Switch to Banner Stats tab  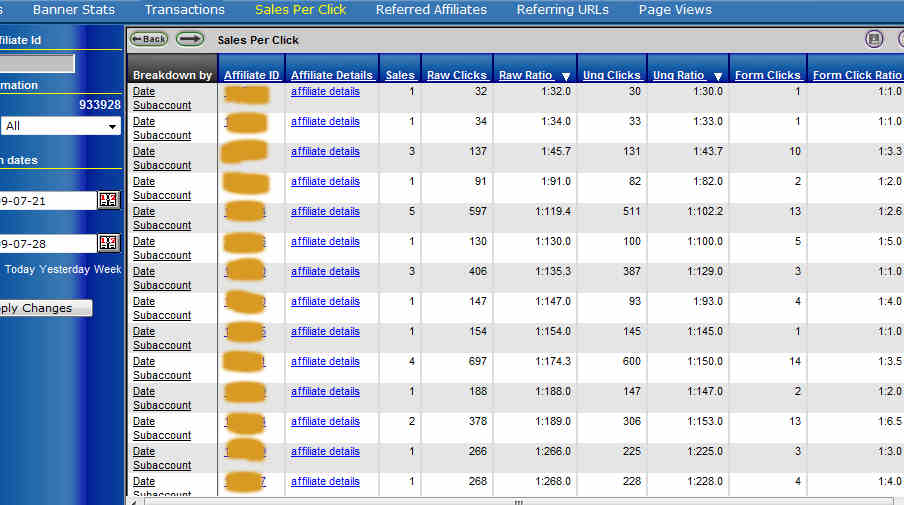tap(74, 10)
